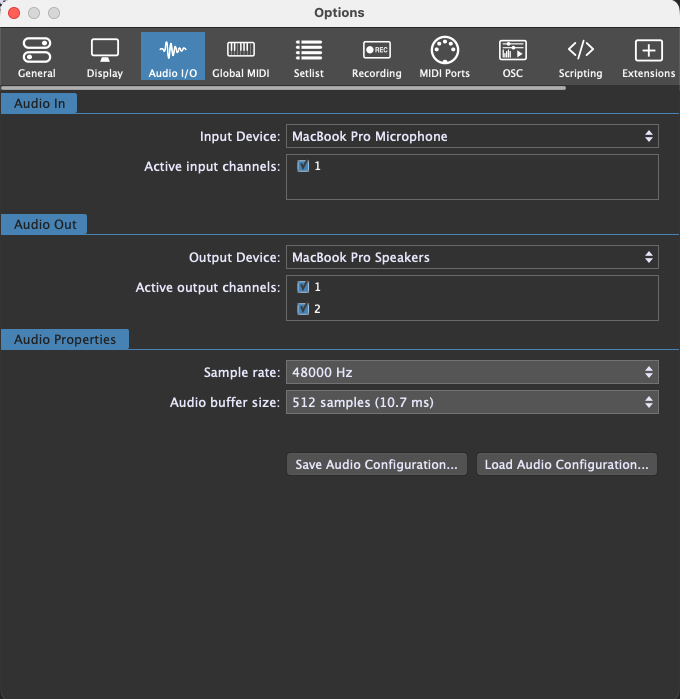Viewport: 680px width, 699px height.
Task: Open the Display settings icon
Action: click(104, 56)
